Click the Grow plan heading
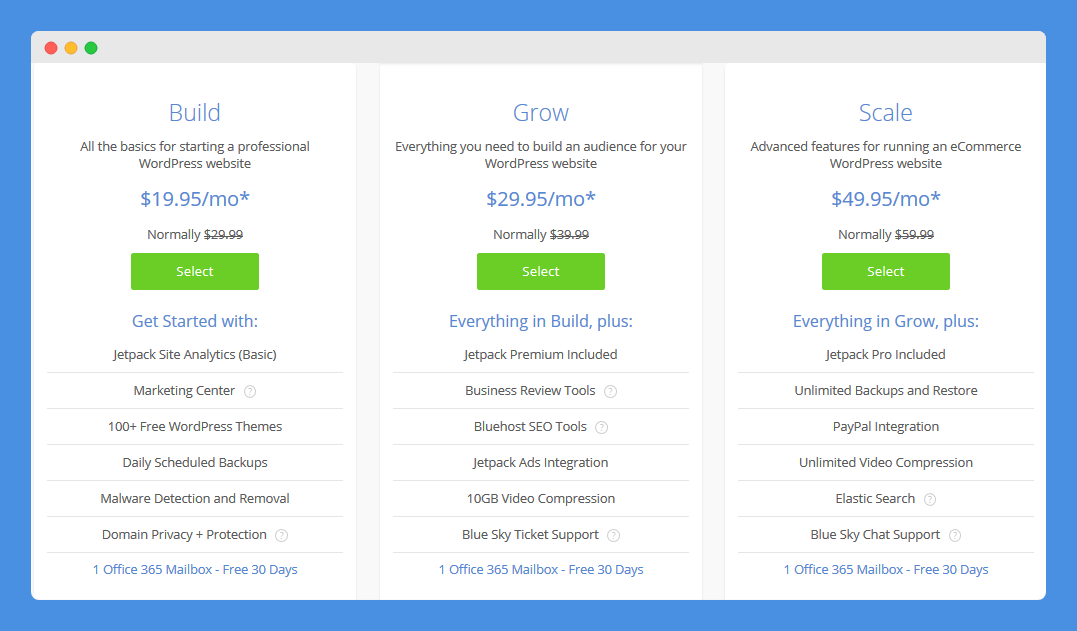The width and height of the screenshot is (1077, 631). [x=541, y=113]
